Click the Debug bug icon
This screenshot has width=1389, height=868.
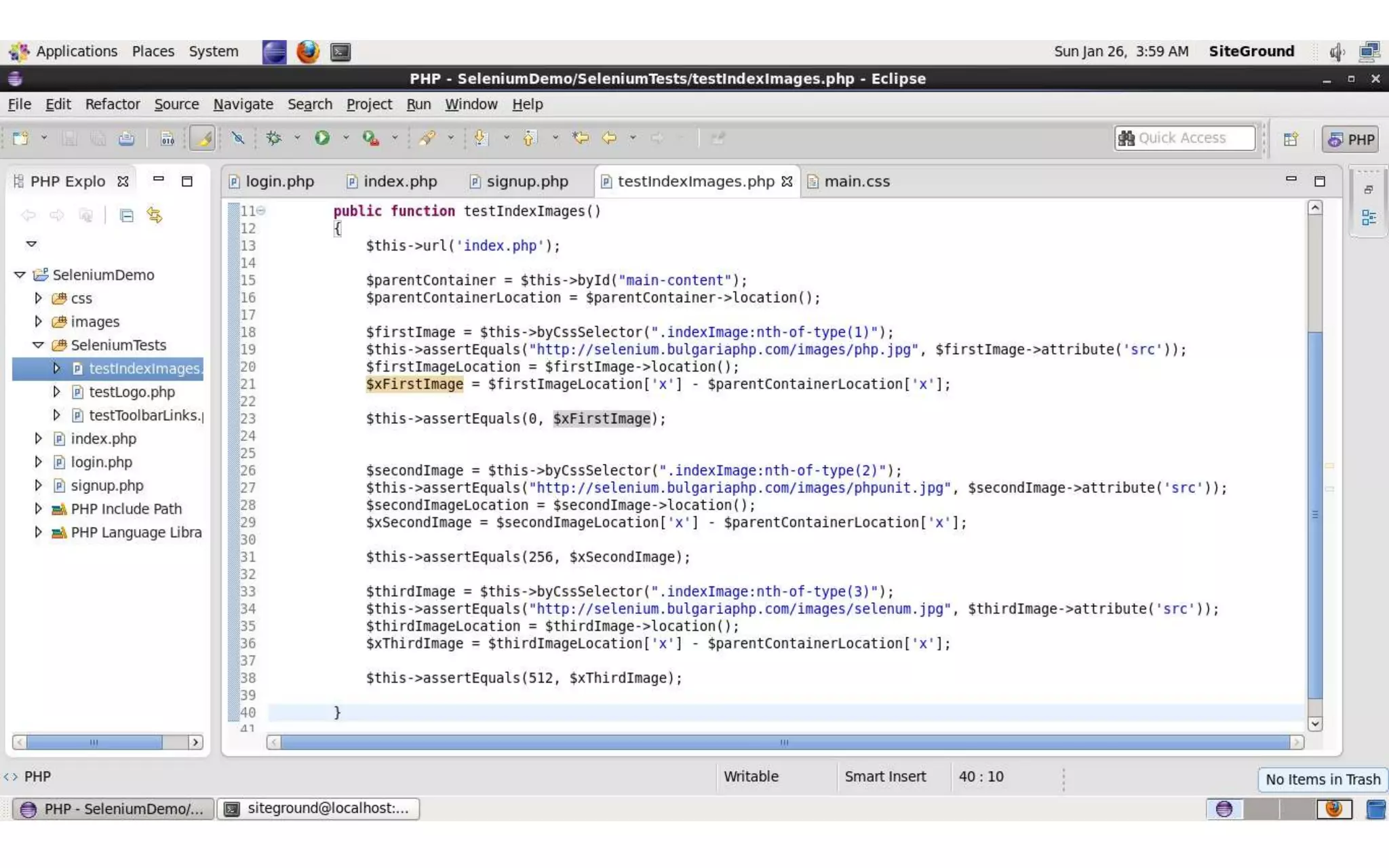[274, 138]
